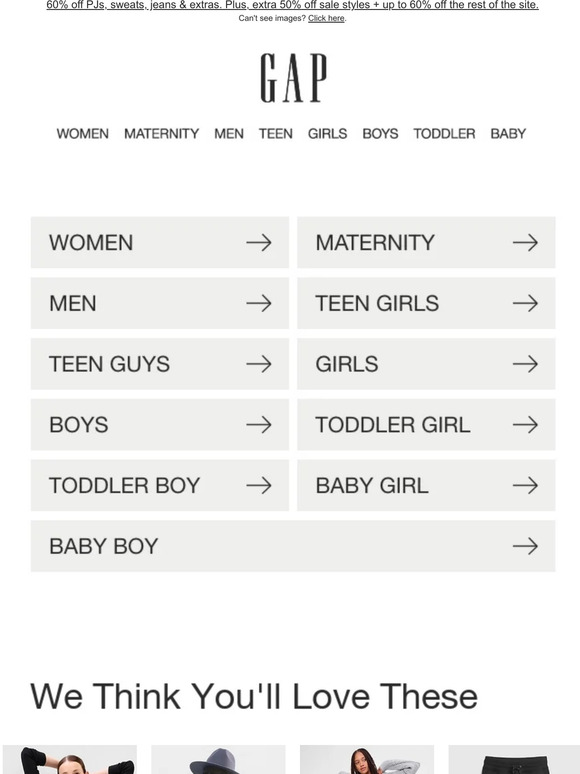This screenshot has height=774, width=580.
Task: Select MATERNITY in the top navigation bar
Action: click(161, 134)
